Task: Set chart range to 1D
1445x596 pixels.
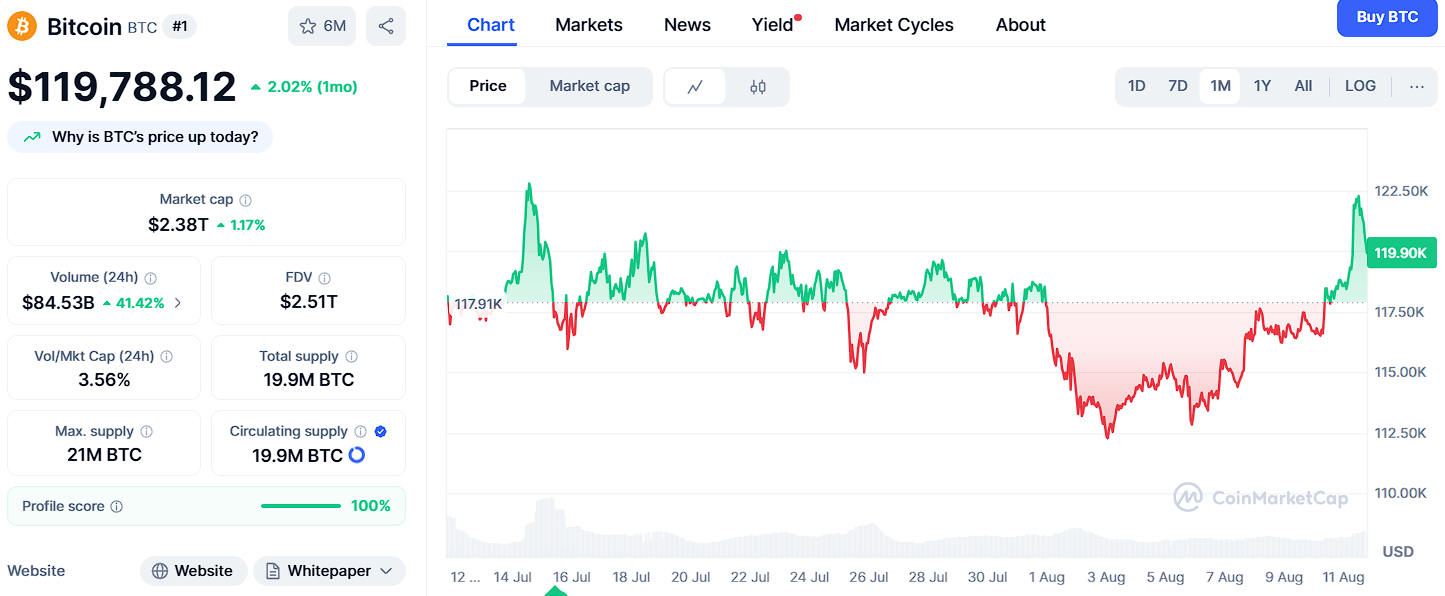Action: tap(1137, 86)
